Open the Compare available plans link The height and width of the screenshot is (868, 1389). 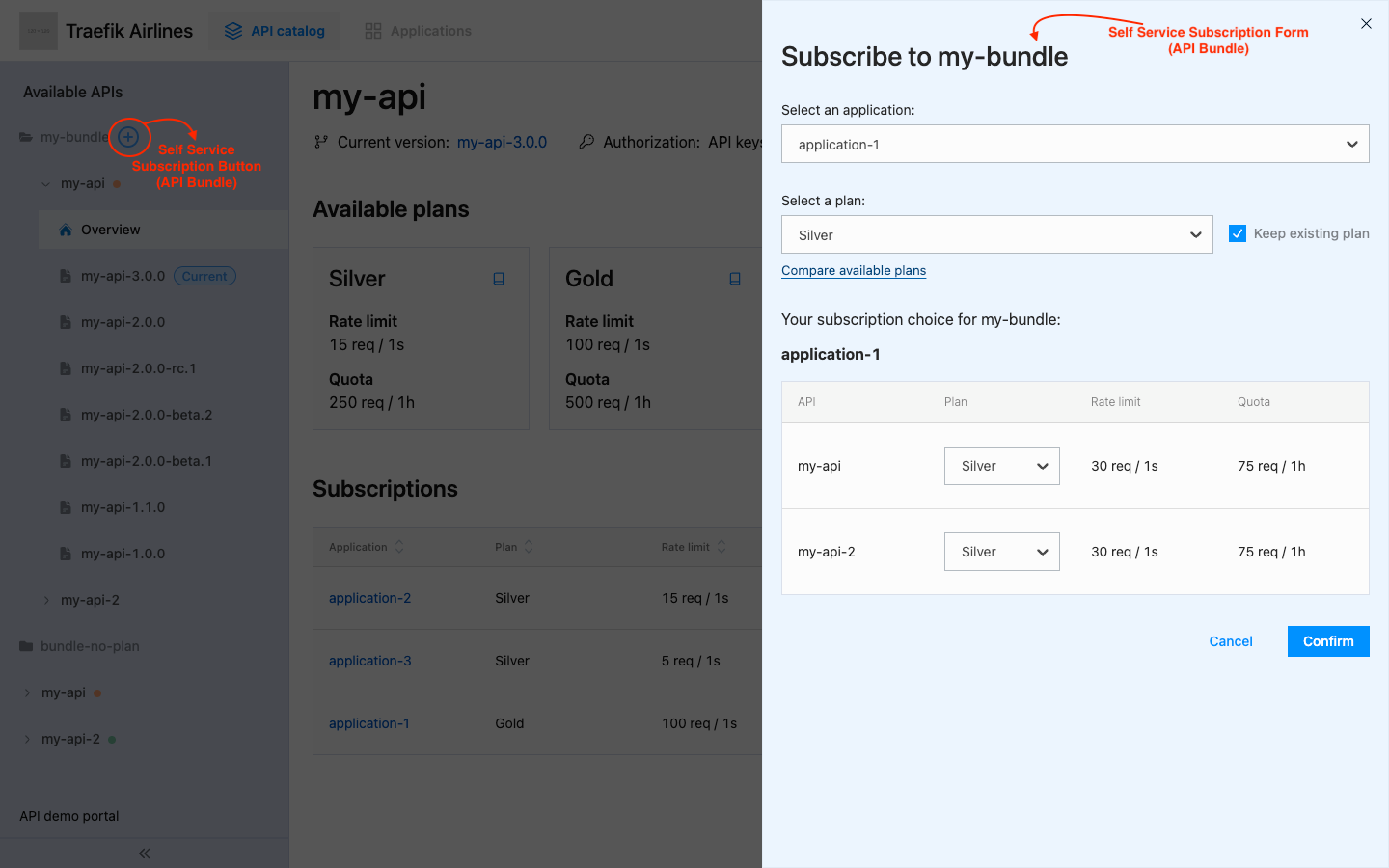coord(853,270)
